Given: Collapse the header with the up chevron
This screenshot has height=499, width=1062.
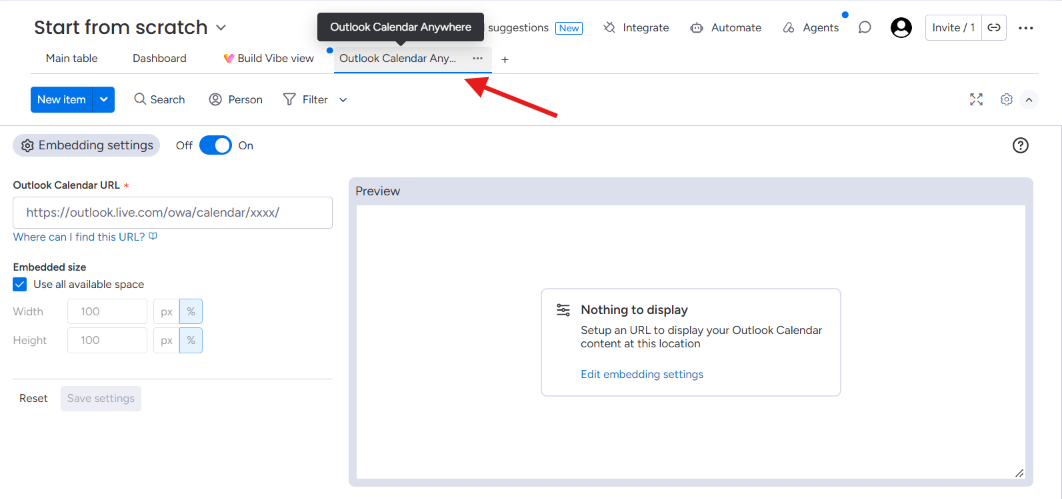Looking at the screenshot, I should (x=1029, y=100).
